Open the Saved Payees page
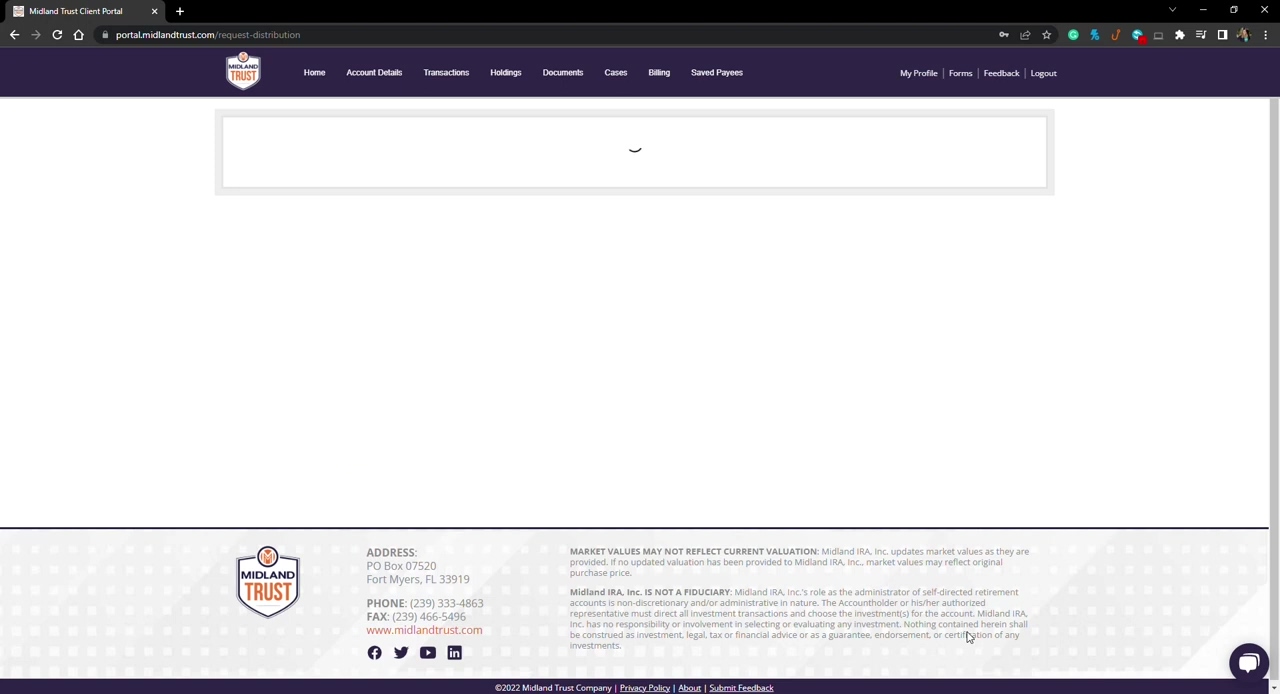1280x694 pixels. 716,73
